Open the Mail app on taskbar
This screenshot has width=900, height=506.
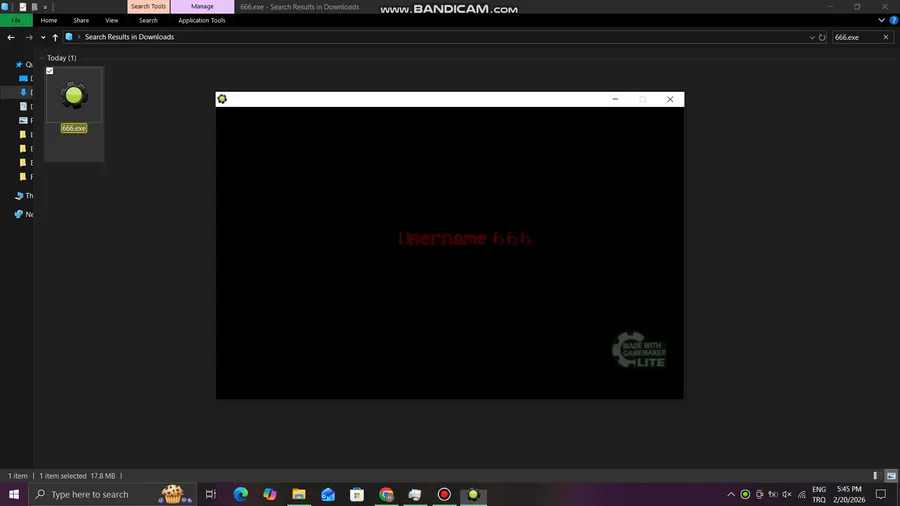(328, 494)
